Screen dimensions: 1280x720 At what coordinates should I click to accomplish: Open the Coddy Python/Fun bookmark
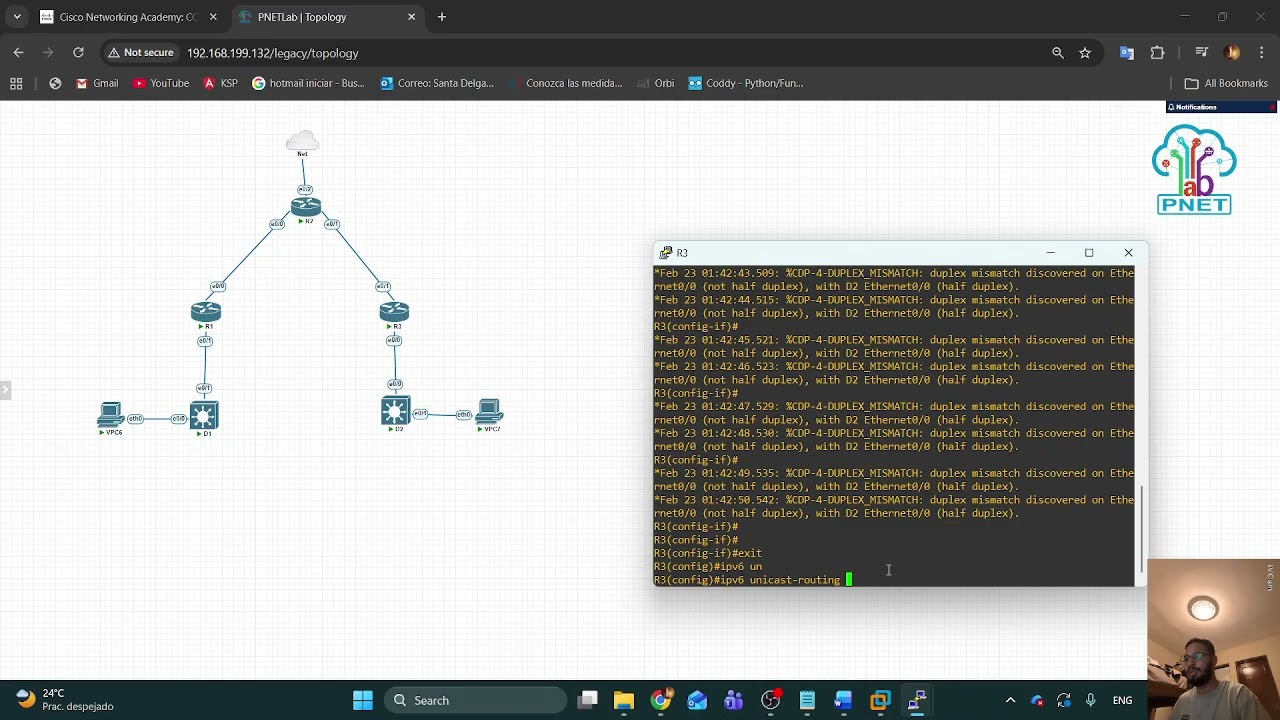click(x=746, y=83)
